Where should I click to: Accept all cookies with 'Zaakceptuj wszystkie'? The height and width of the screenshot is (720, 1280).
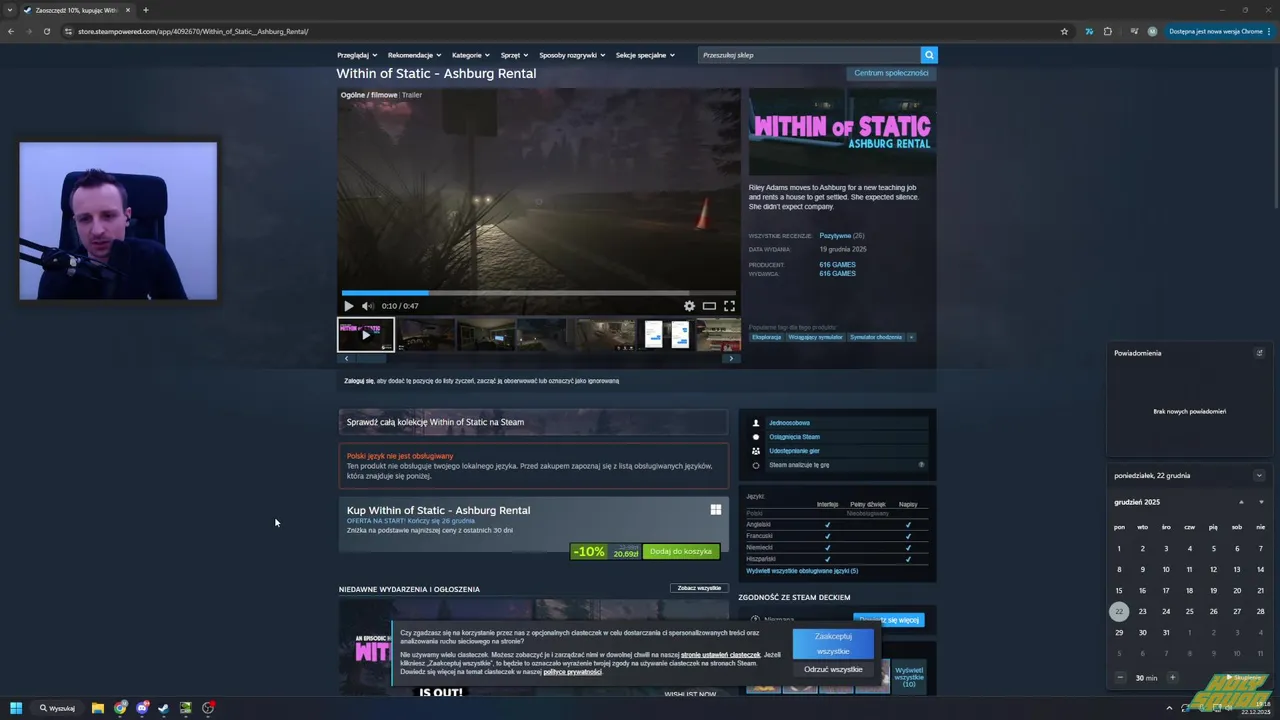pos(833,643)
